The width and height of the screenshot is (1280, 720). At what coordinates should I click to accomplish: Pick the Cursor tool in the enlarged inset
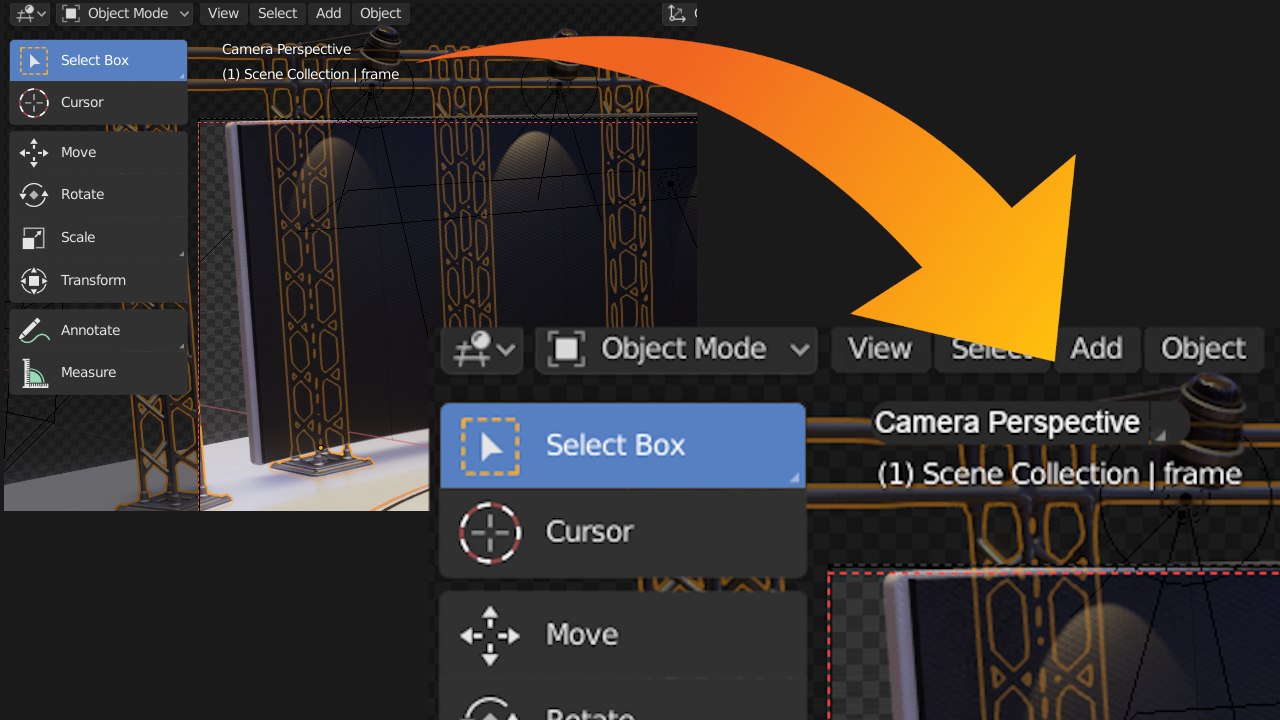tap(622, 532)
